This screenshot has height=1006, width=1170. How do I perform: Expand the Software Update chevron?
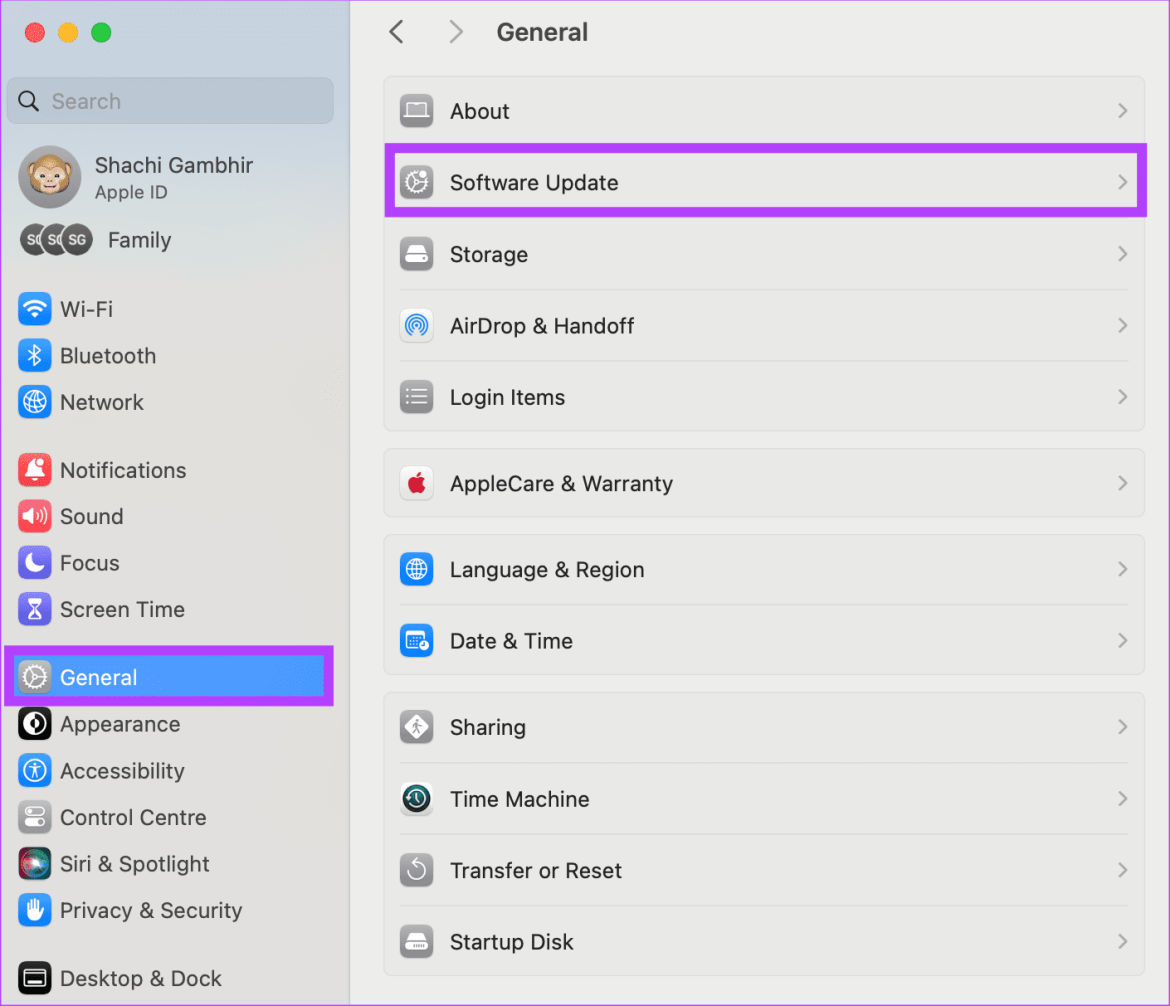point(1123,183)
